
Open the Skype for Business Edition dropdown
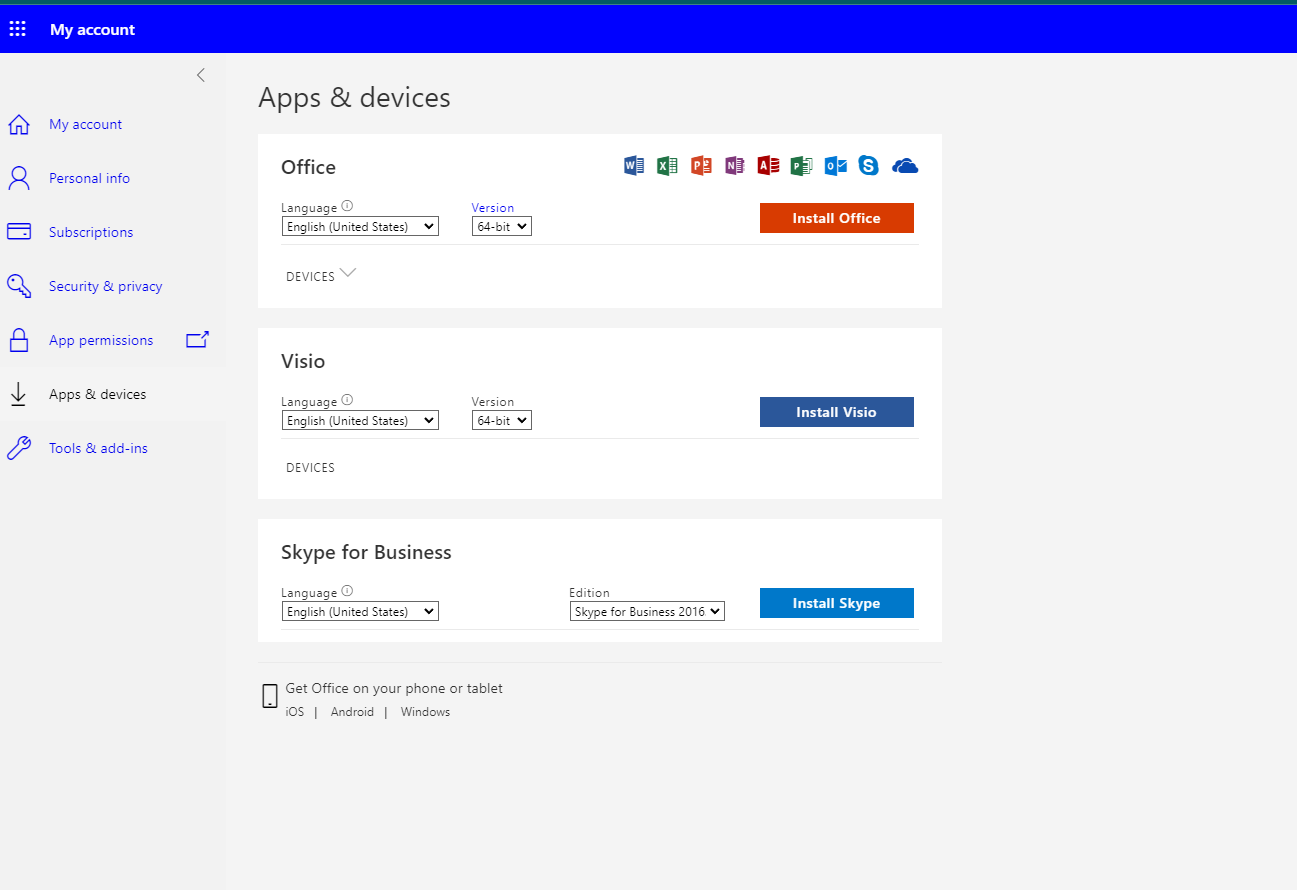click(647, 612)
